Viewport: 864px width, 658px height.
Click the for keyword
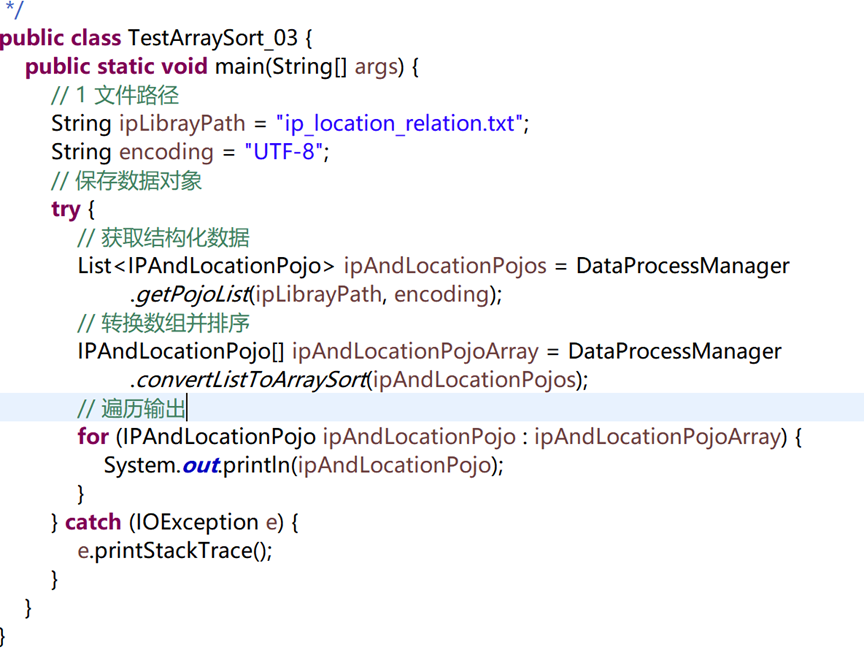[x=93, y=436]
